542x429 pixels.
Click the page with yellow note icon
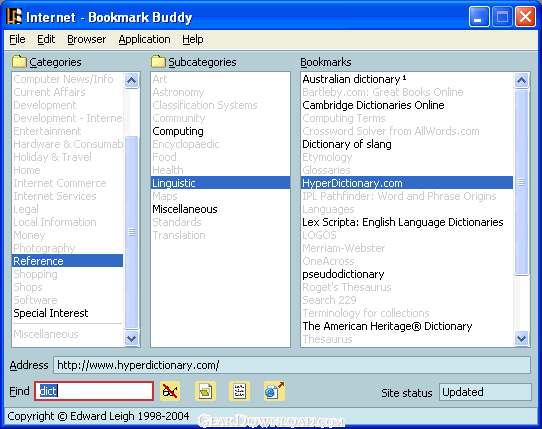pos(205,391)
